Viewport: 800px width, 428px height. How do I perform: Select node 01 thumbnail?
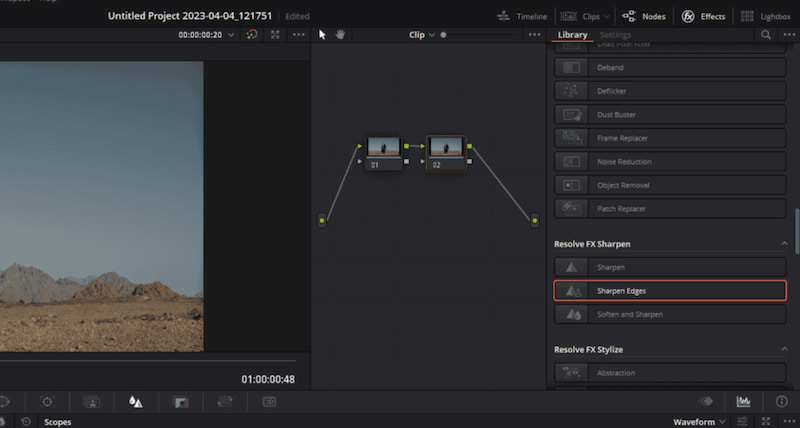point(384,147)
